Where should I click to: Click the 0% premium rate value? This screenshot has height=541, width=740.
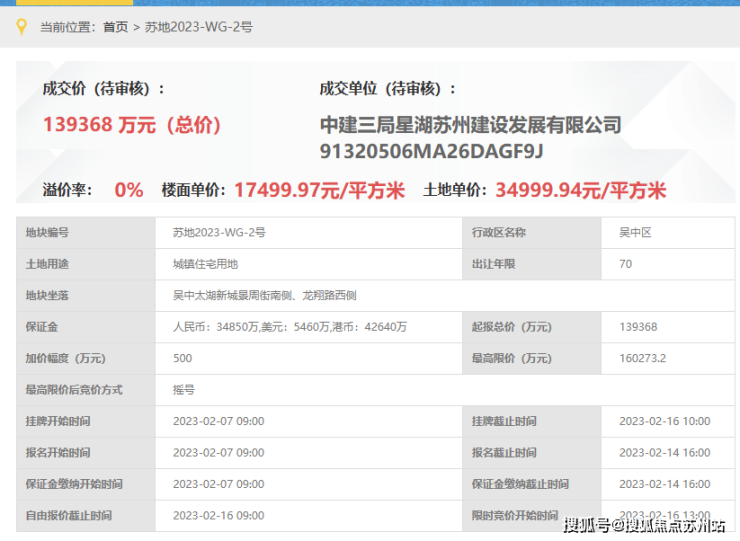click(x=129, y=190)
